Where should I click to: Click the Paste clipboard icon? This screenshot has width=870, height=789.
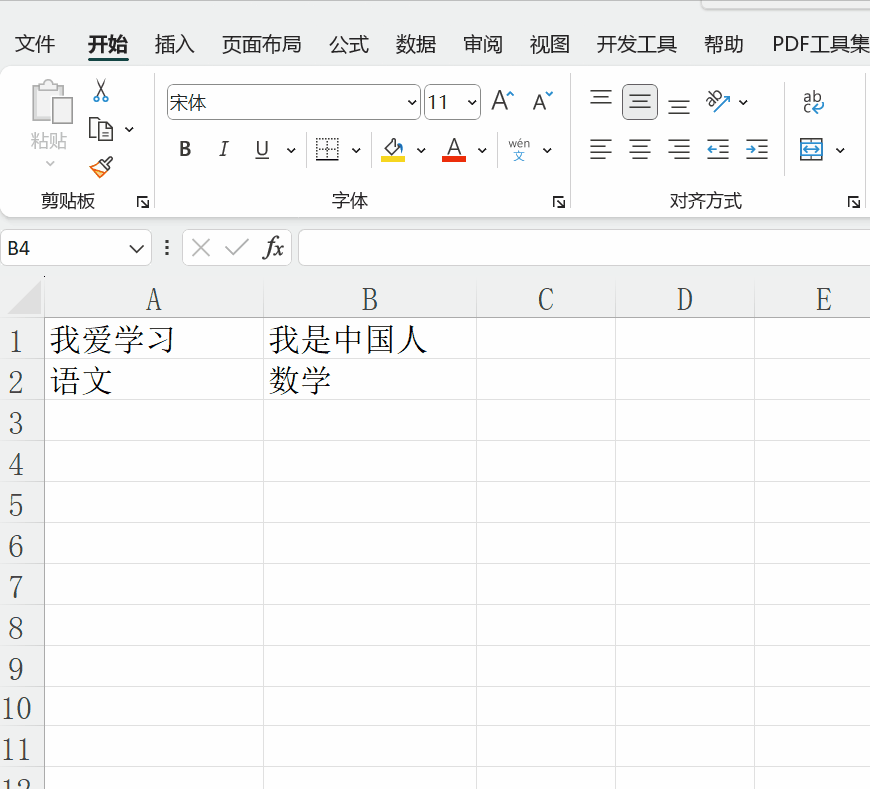(52, 102)
